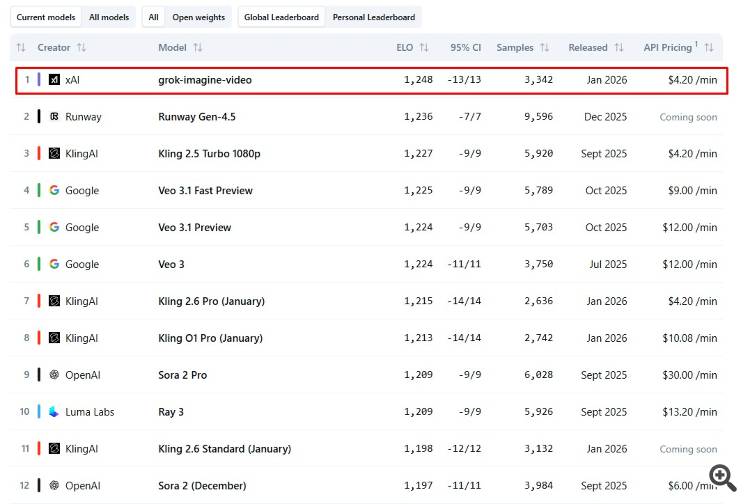Click Google logo in Veo 3.1 Fast Preview row
750x504 pixels.
coord(55,190)
